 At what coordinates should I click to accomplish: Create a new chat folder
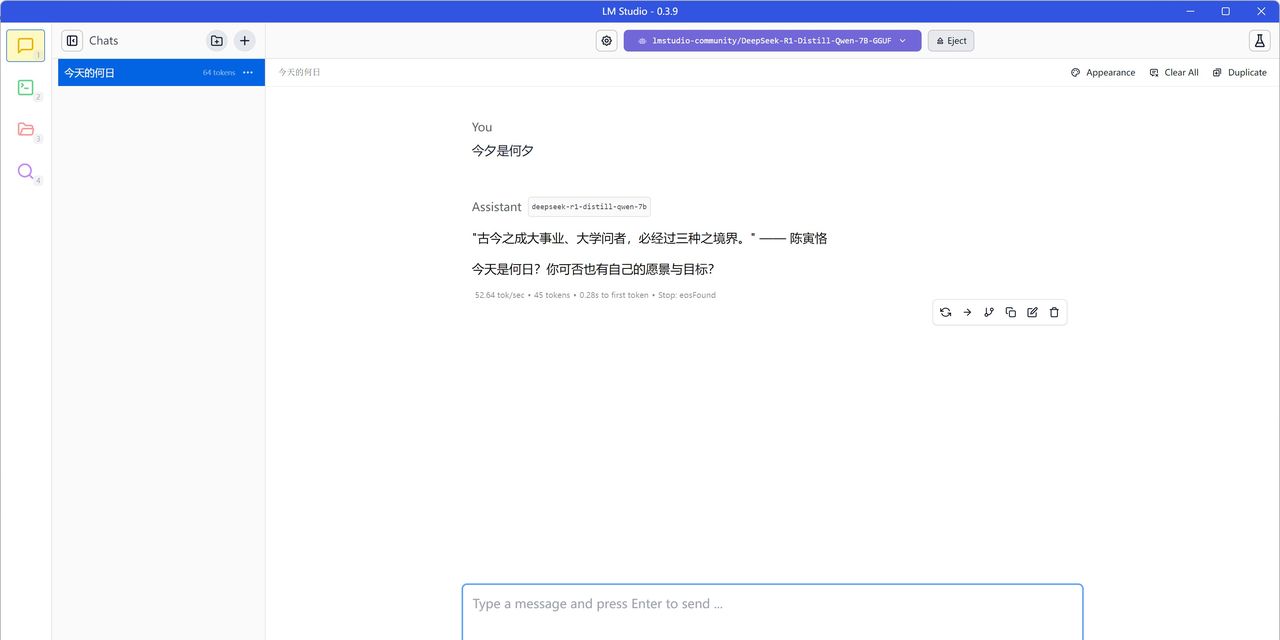point(217,40)
